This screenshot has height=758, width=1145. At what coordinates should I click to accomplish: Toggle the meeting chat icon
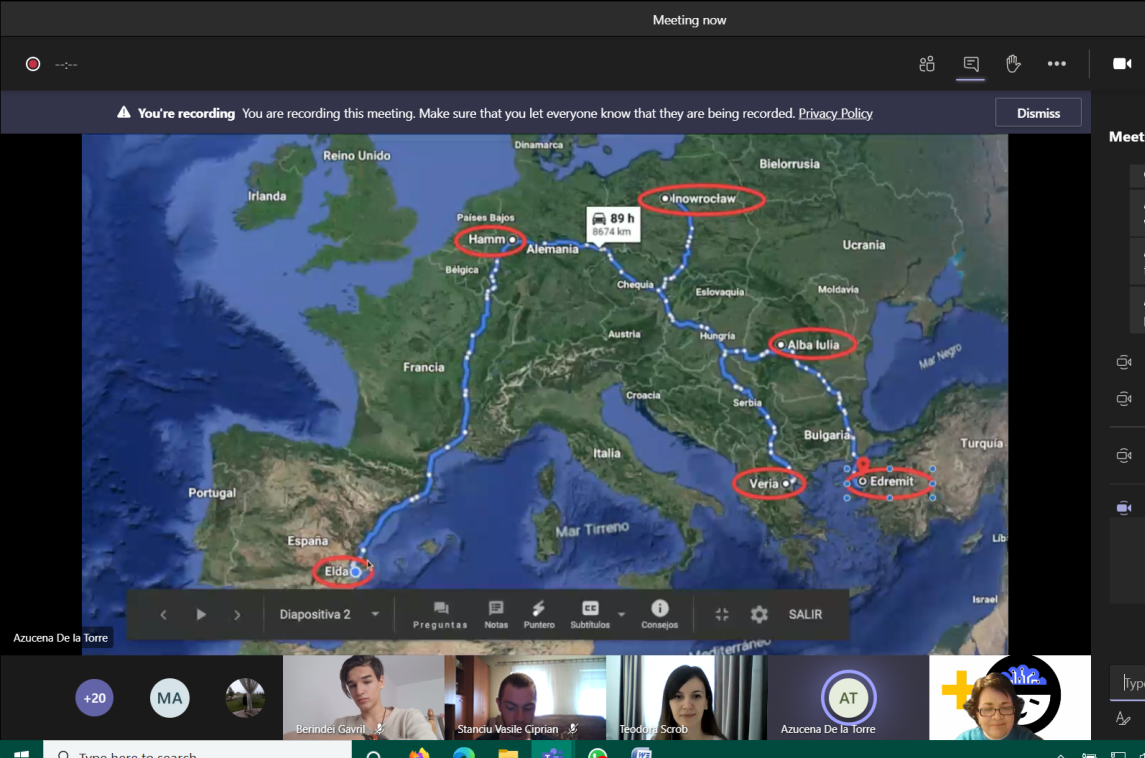point(970,64)
